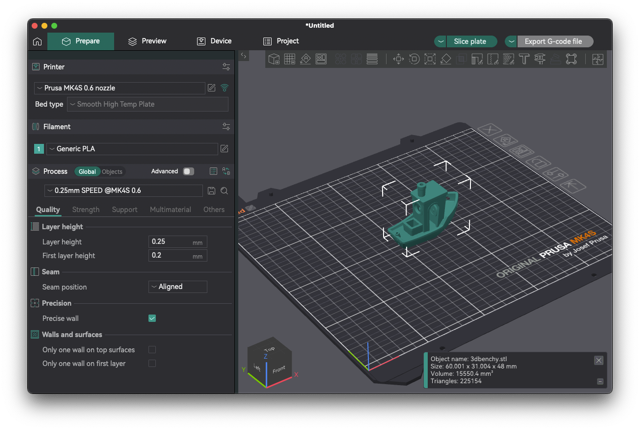Open the Quality settings tab
Image resolution: width=640 pixels, height=430 pixels.
pos(48,209)
